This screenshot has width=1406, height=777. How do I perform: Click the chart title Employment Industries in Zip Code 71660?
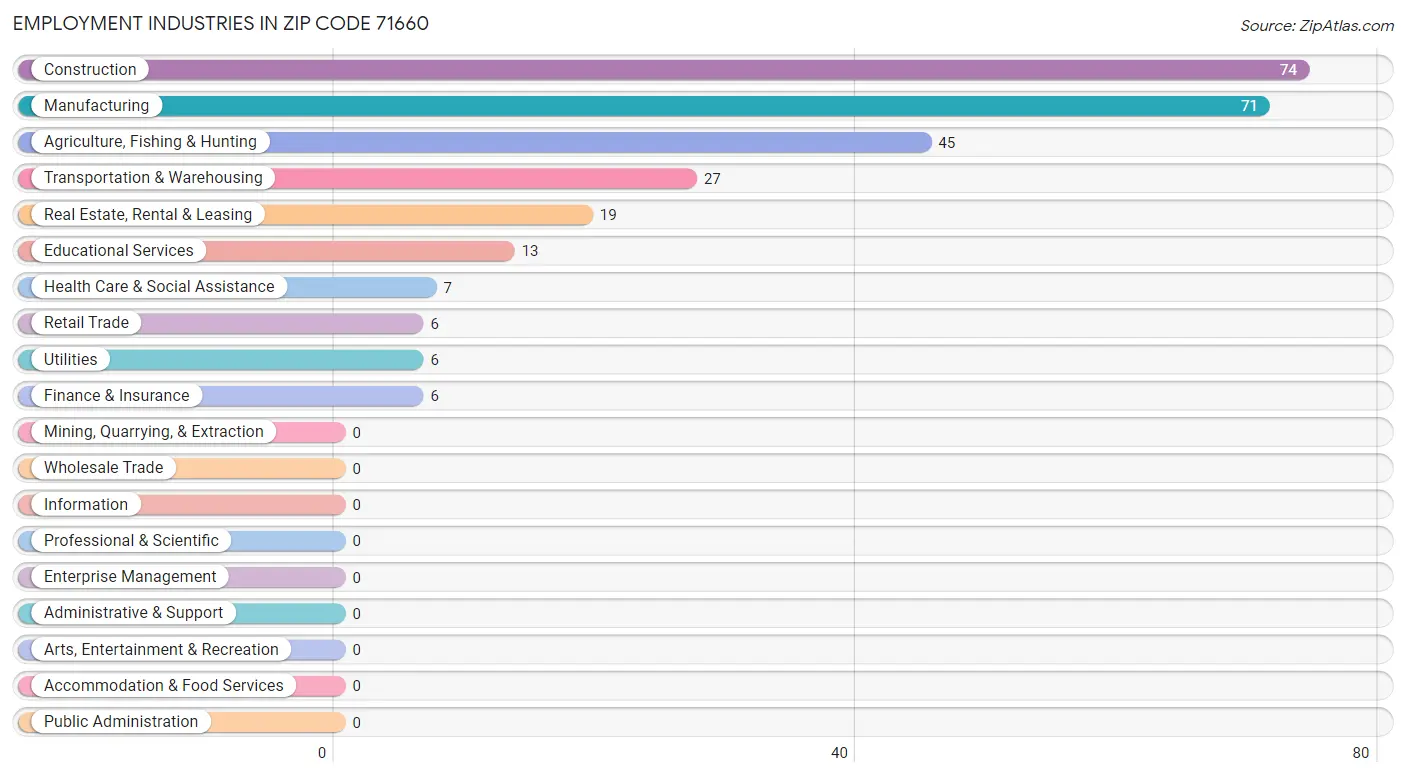point(221,23)
